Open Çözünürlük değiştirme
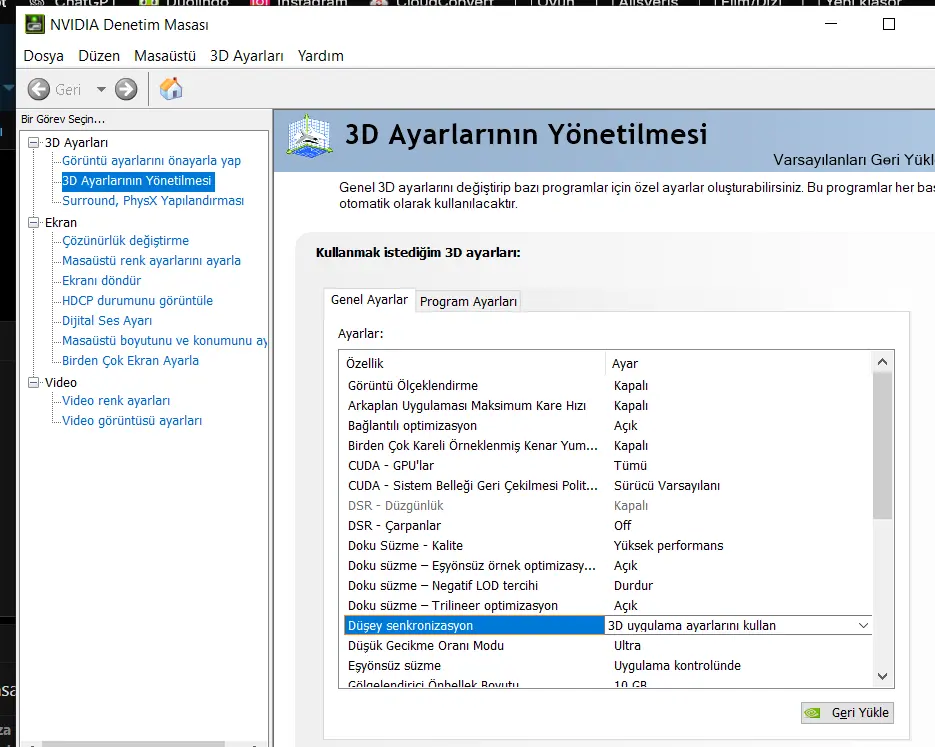935x747 pixels. pyautogui.click(x=125, y=241)
